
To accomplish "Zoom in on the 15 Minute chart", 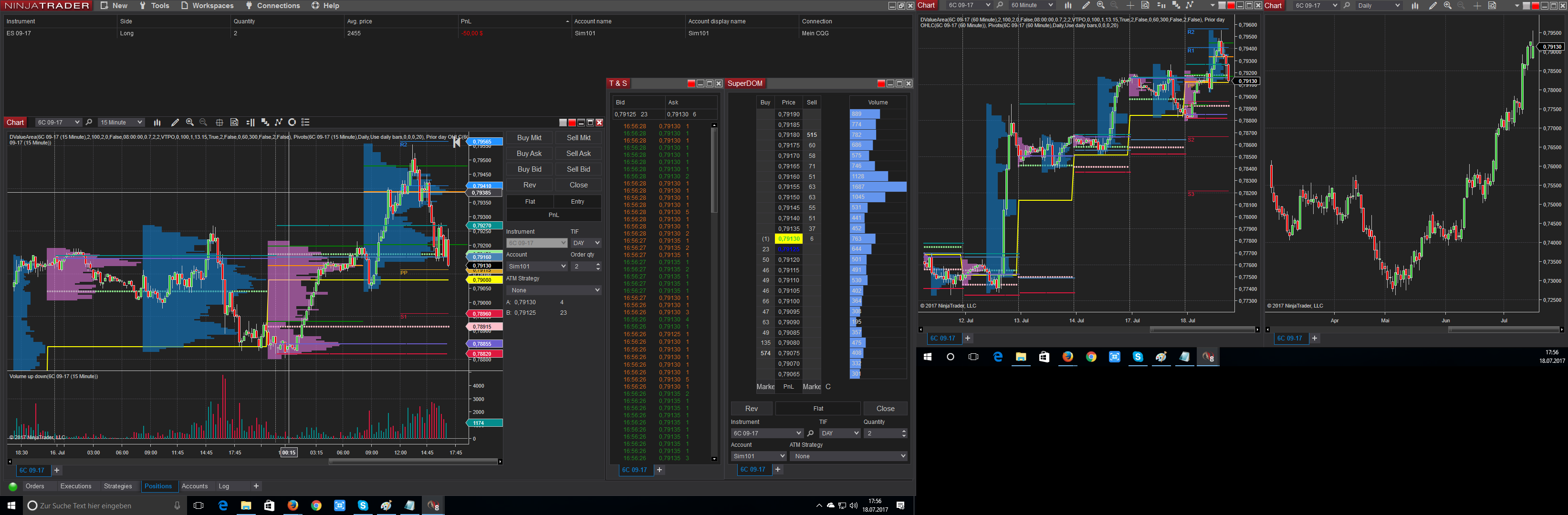I will (x=190, y=122).
